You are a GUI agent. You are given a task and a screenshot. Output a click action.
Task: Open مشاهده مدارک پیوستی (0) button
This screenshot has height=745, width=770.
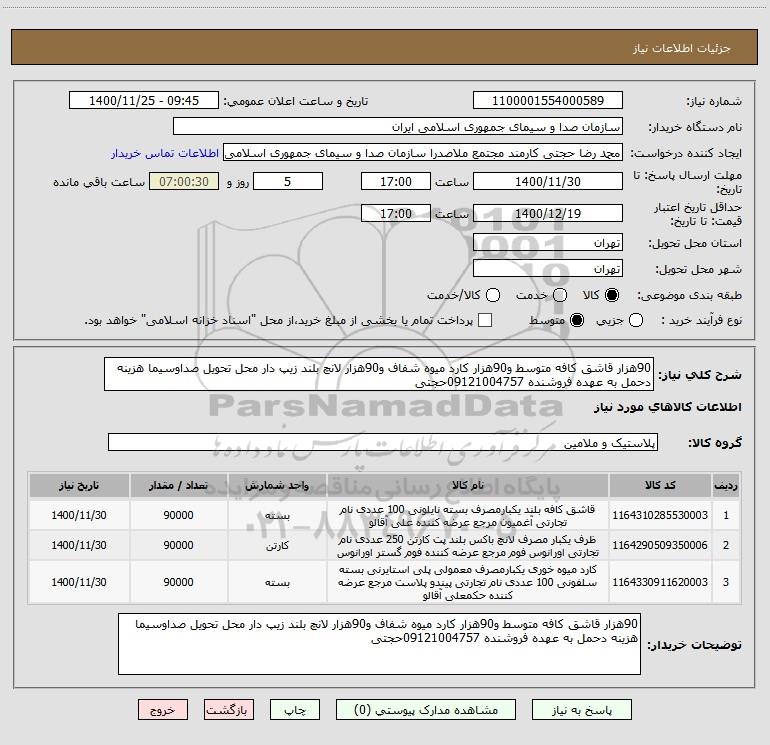[426, 710]
